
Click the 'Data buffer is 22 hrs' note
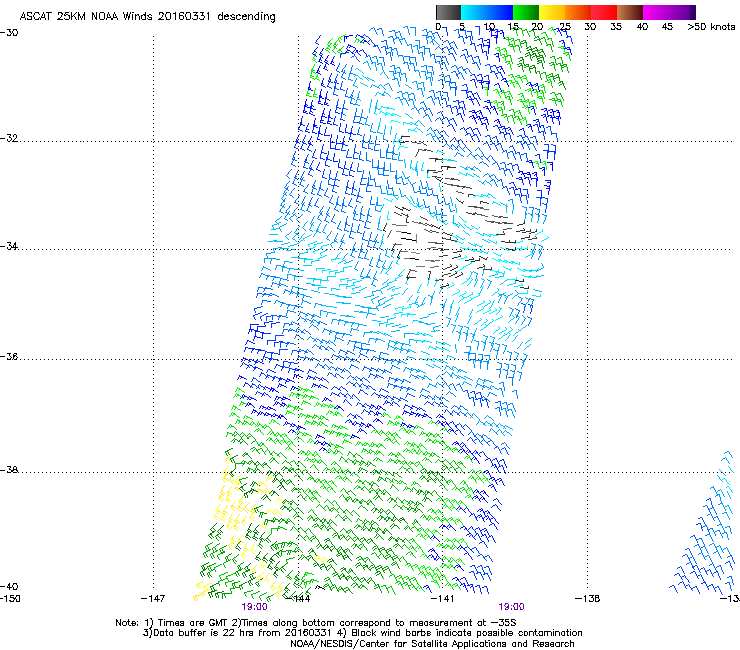point(236,633)
